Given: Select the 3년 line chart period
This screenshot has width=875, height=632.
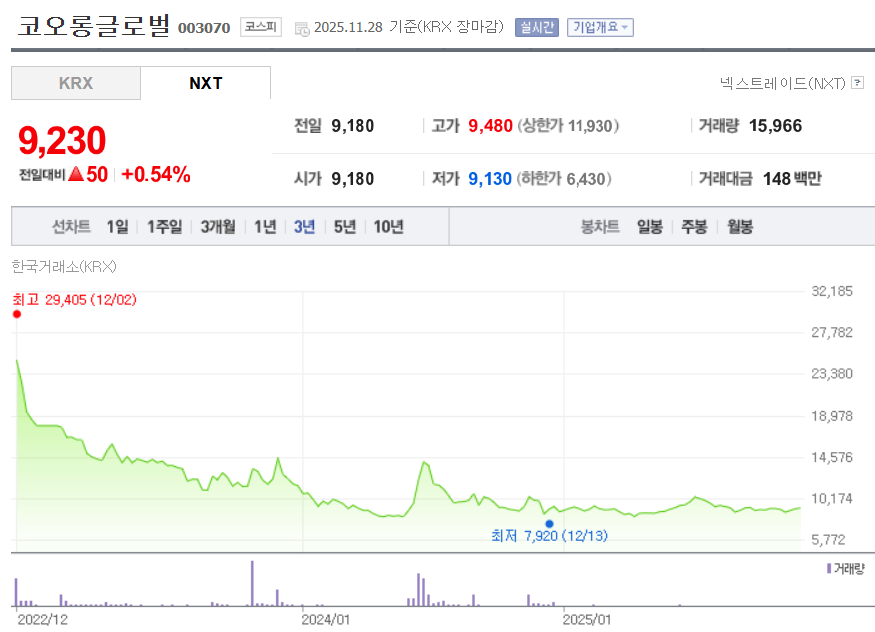Looking at the screenshot, I should click(x=304, y=226).
